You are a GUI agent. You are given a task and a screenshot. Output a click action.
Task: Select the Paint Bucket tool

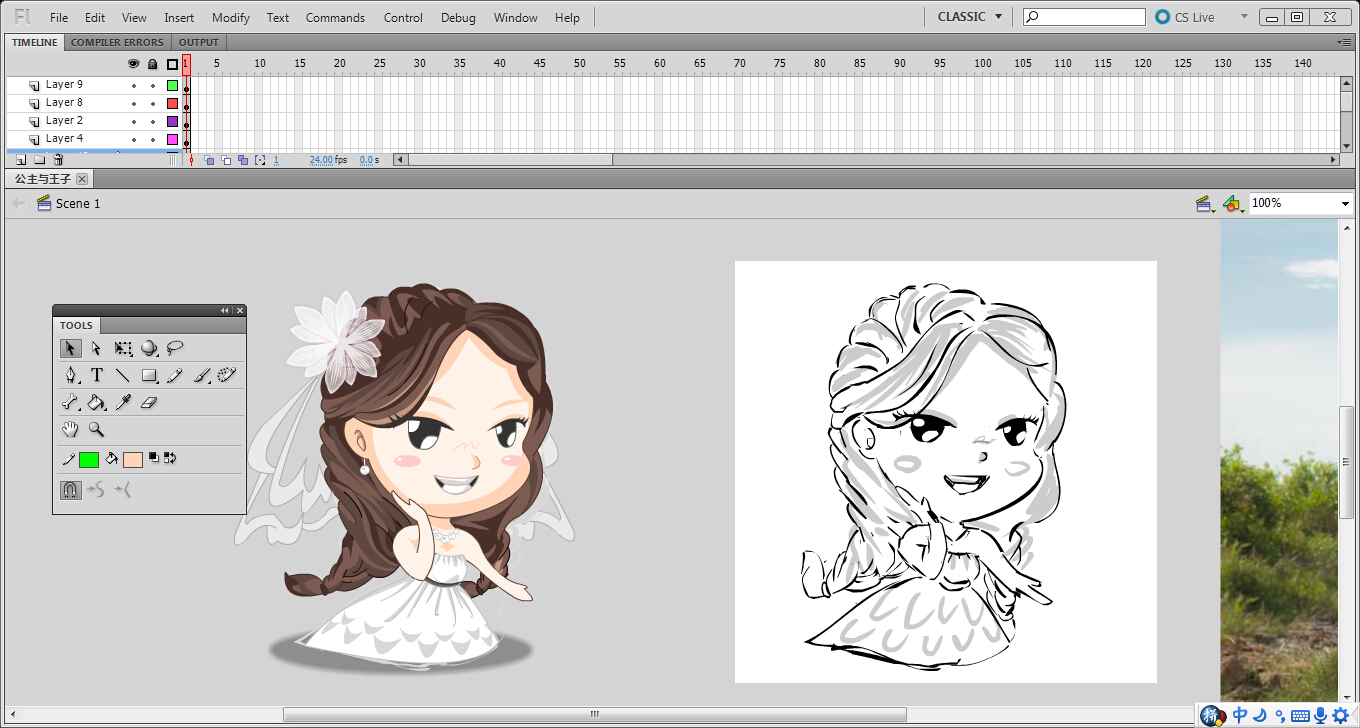click(x=97, y=402)
